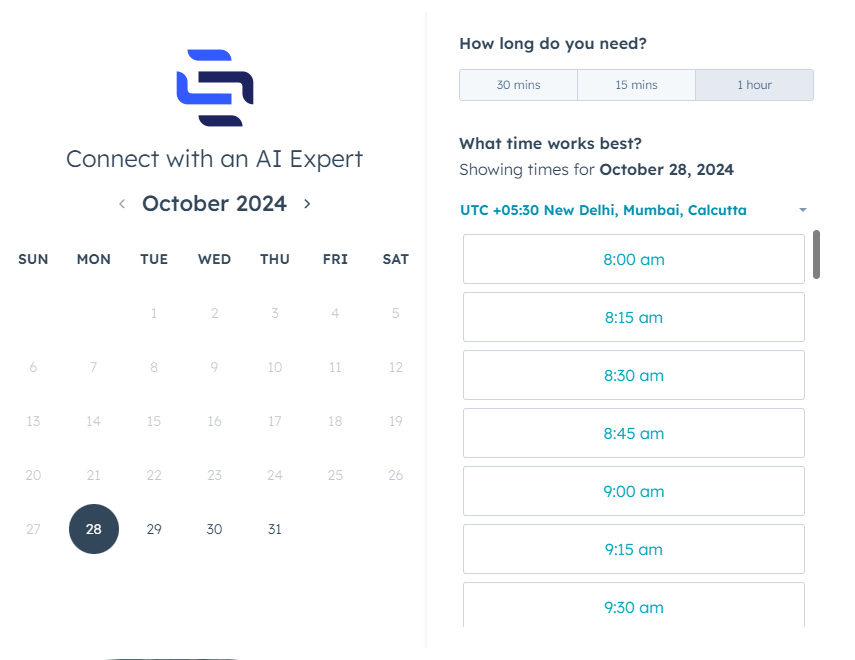Image resolution: width=855 pixels, height=660 pixels.
Task: Pick October 30 on the calendar
Action: coord(214,529)
